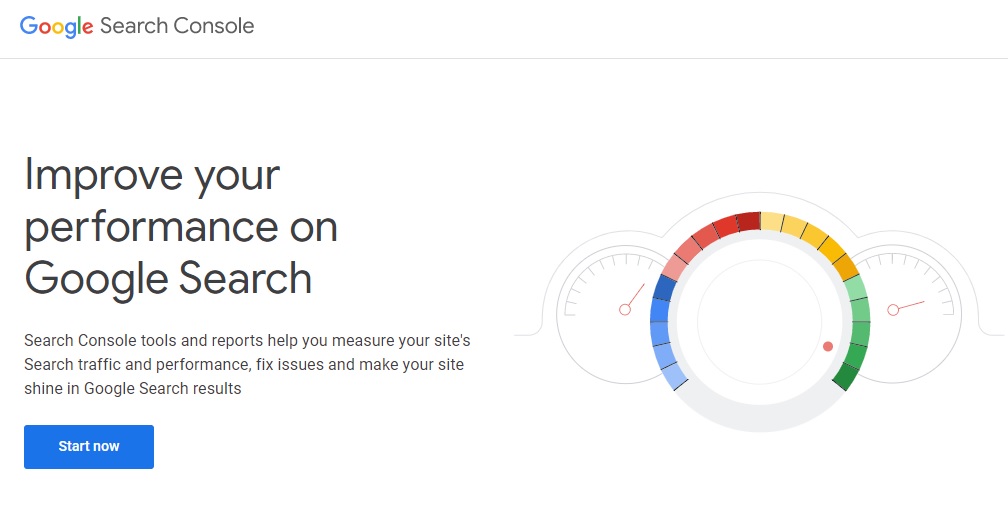
Task: Click the right gauge needle pivot circle
Action: [x=893, y=310]
